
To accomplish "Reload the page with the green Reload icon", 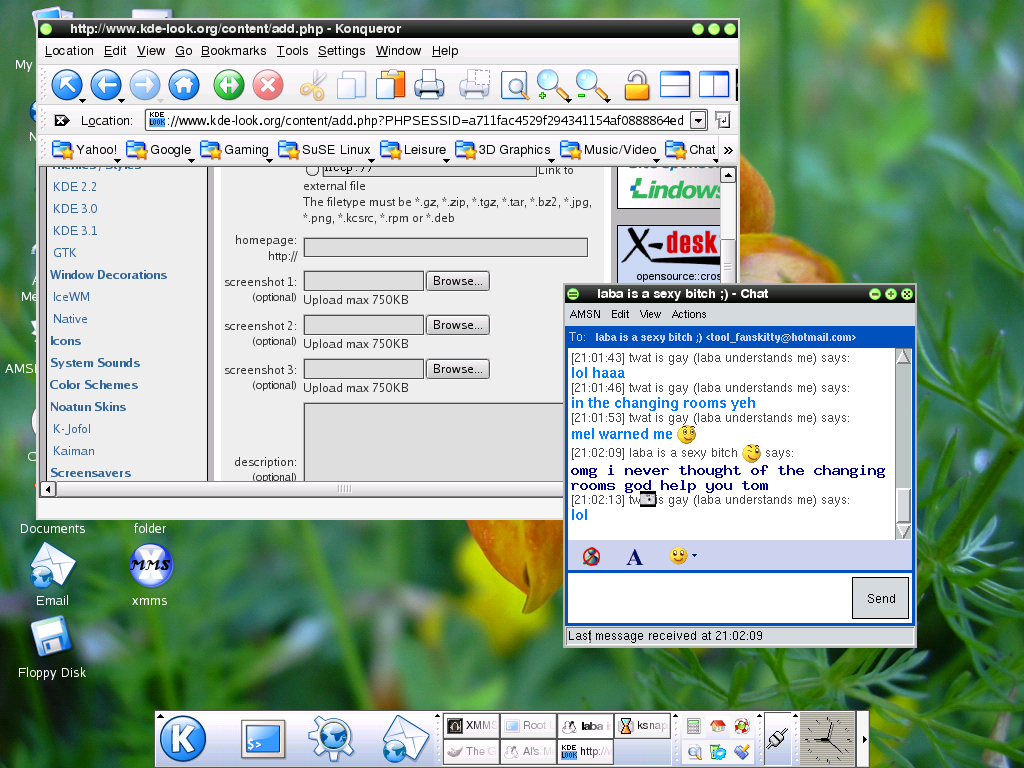I will (x=229, y=85).
